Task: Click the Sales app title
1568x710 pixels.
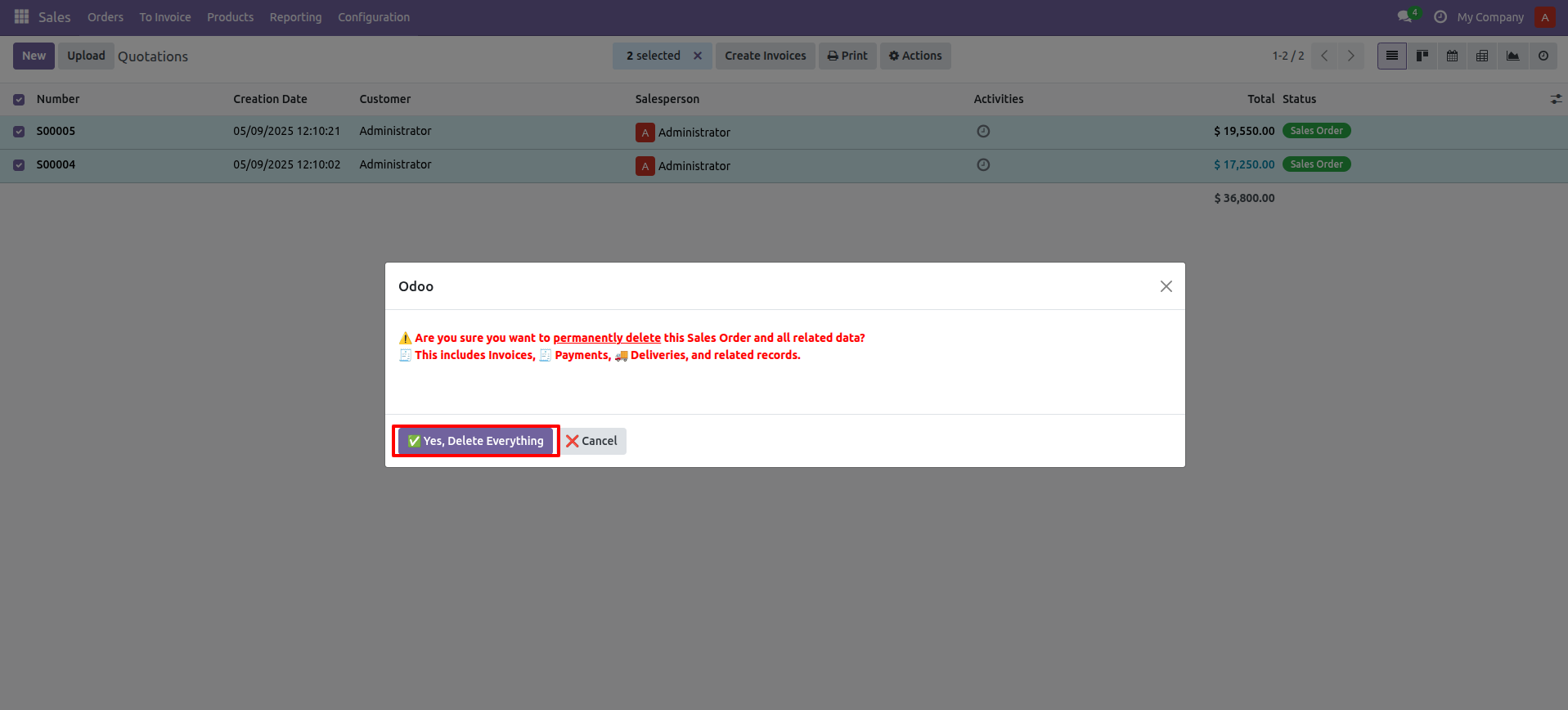Action: pos(55,17)
